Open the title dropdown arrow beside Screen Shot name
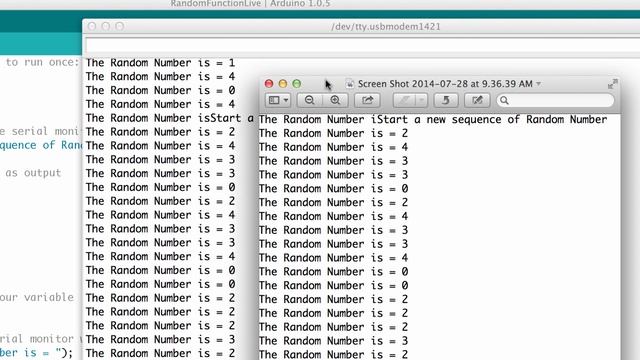Screen dimensions: 640x360 [539, 84]
